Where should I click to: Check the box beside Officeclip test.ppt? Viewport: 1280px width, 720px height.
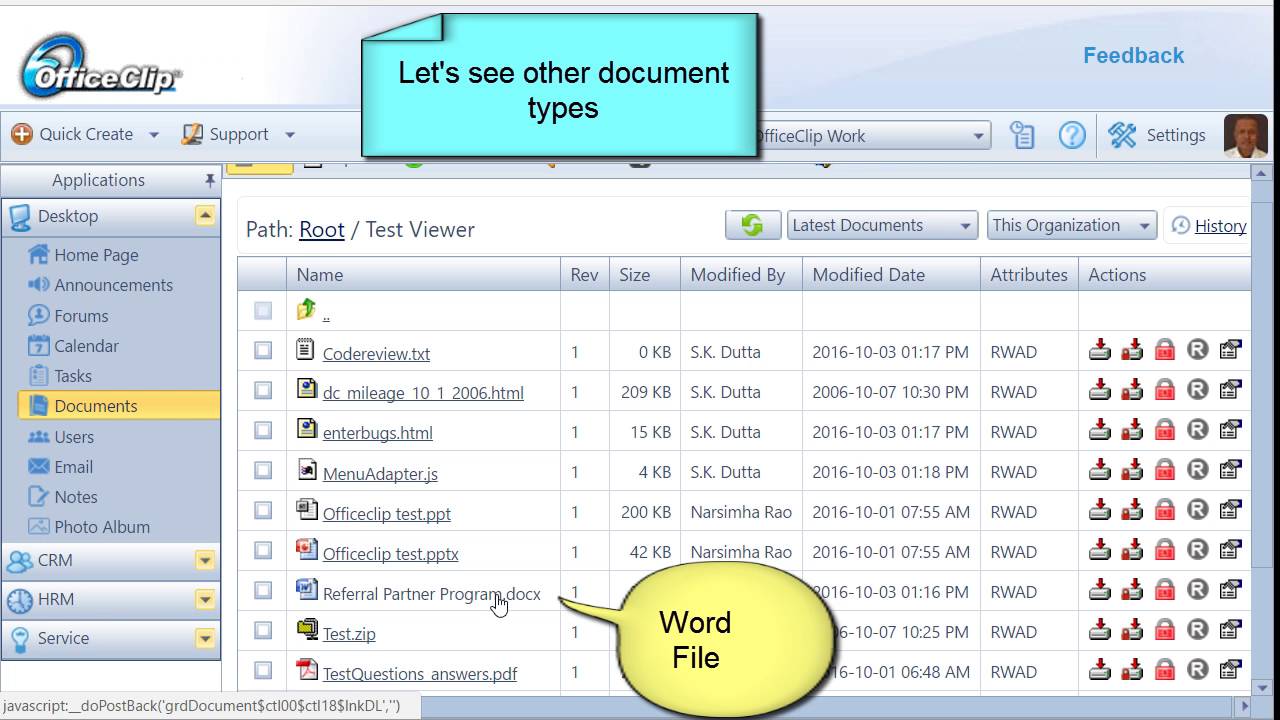(263, 510)
